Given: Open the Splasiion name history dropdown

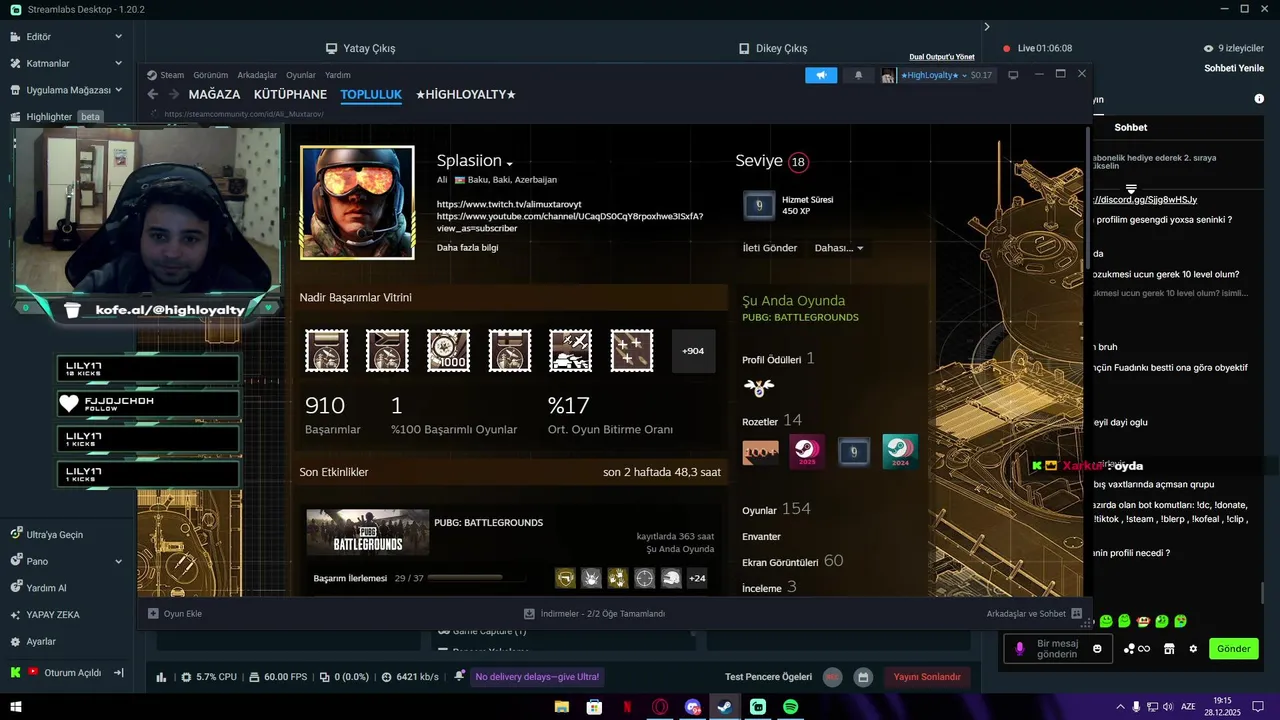Looking at the screenshot, I should tap(510, 163).
